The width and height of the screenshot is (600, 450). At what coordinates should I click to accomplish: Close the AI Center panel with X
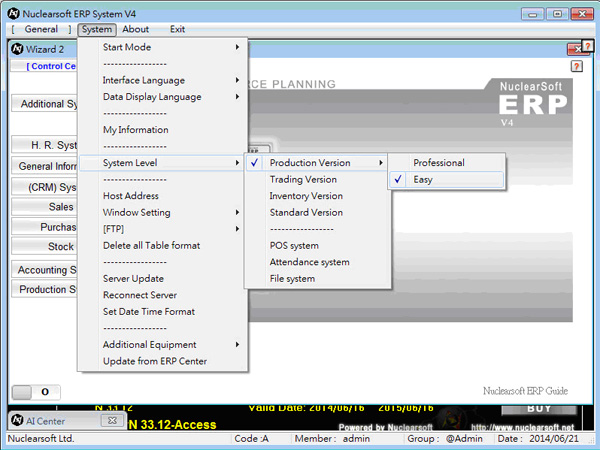coord(112,421)
